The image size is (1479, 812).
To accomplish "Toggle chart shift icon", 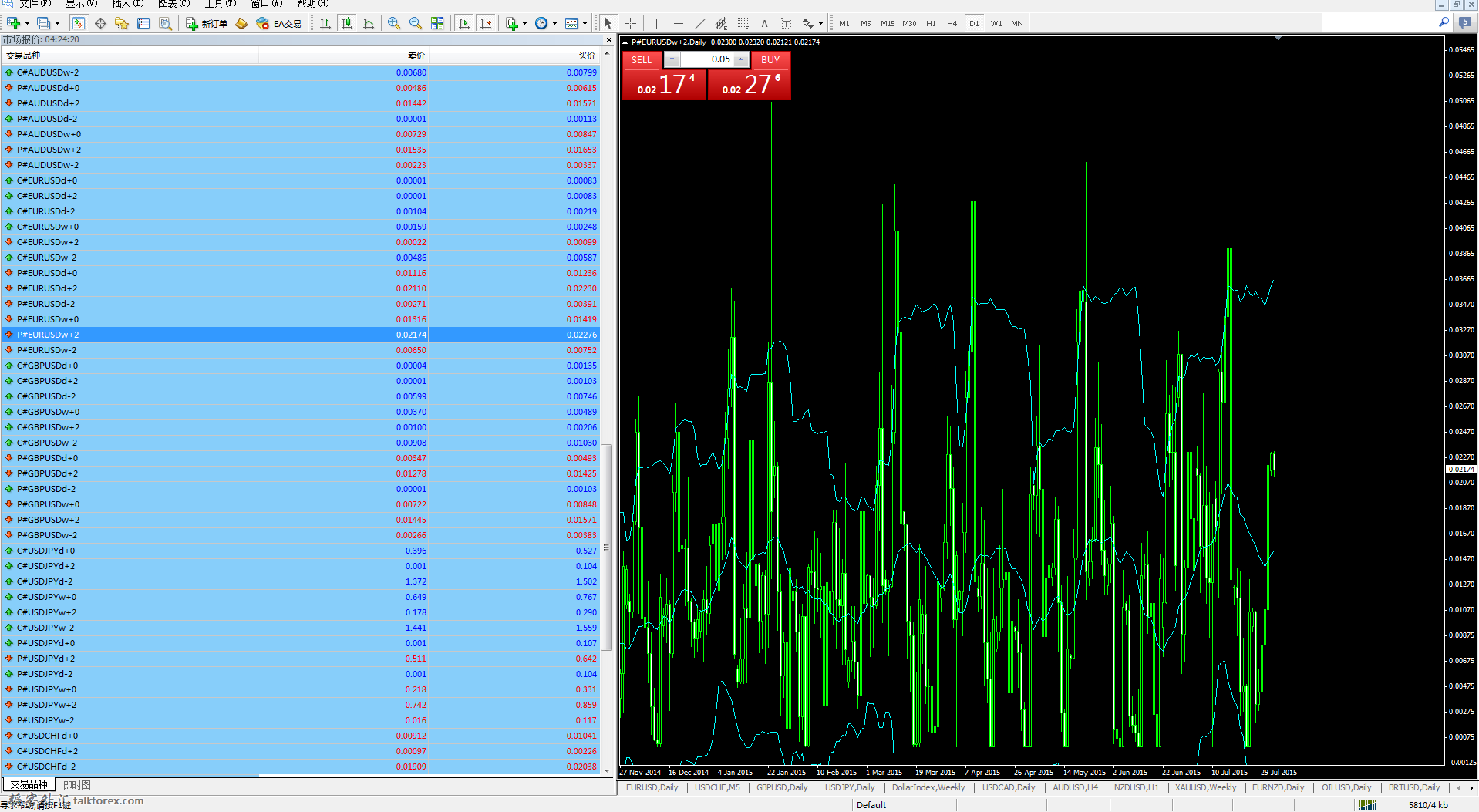I will [x=486, y=23].
